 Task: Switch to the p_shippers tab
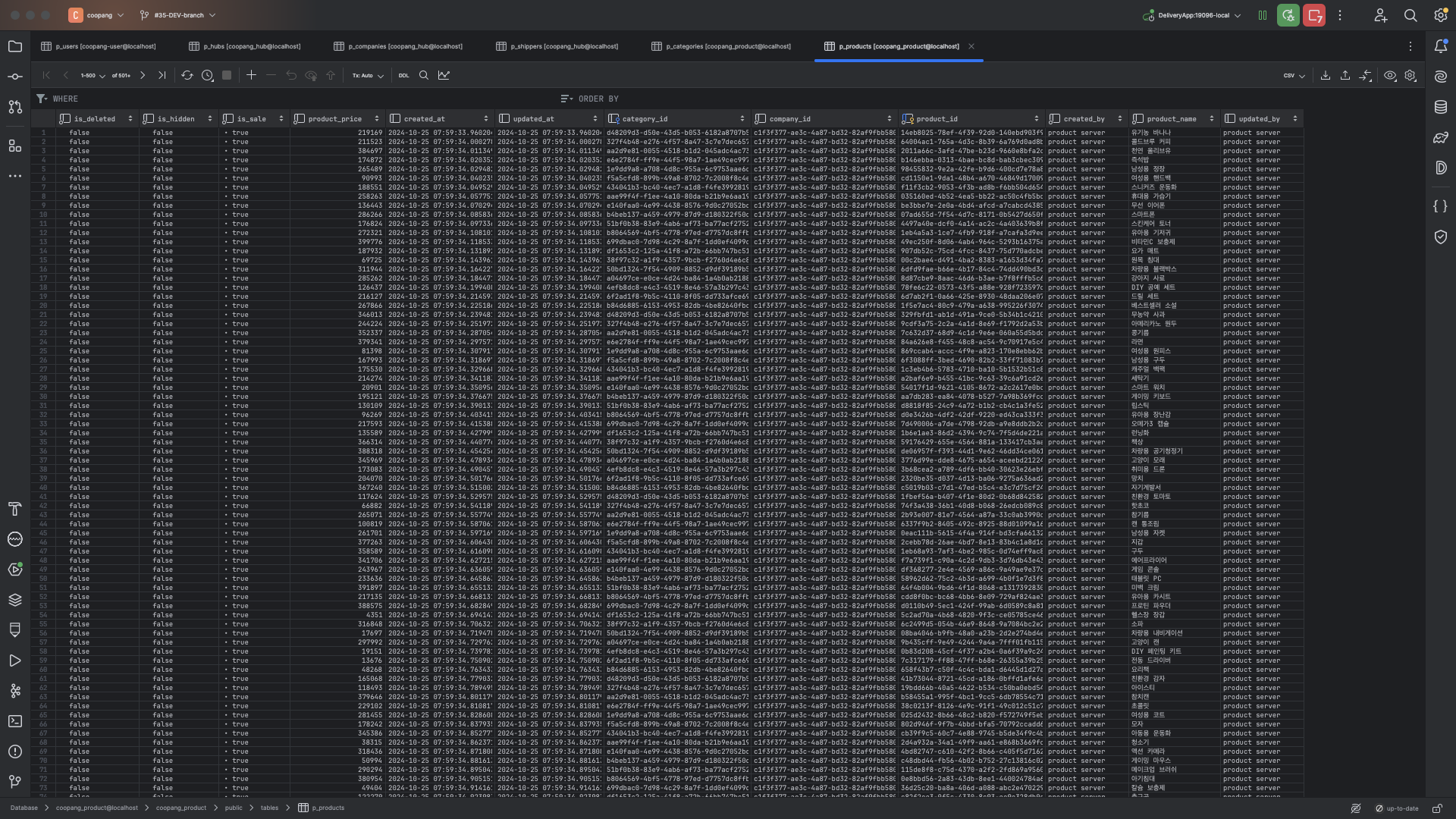coord(557,46)
